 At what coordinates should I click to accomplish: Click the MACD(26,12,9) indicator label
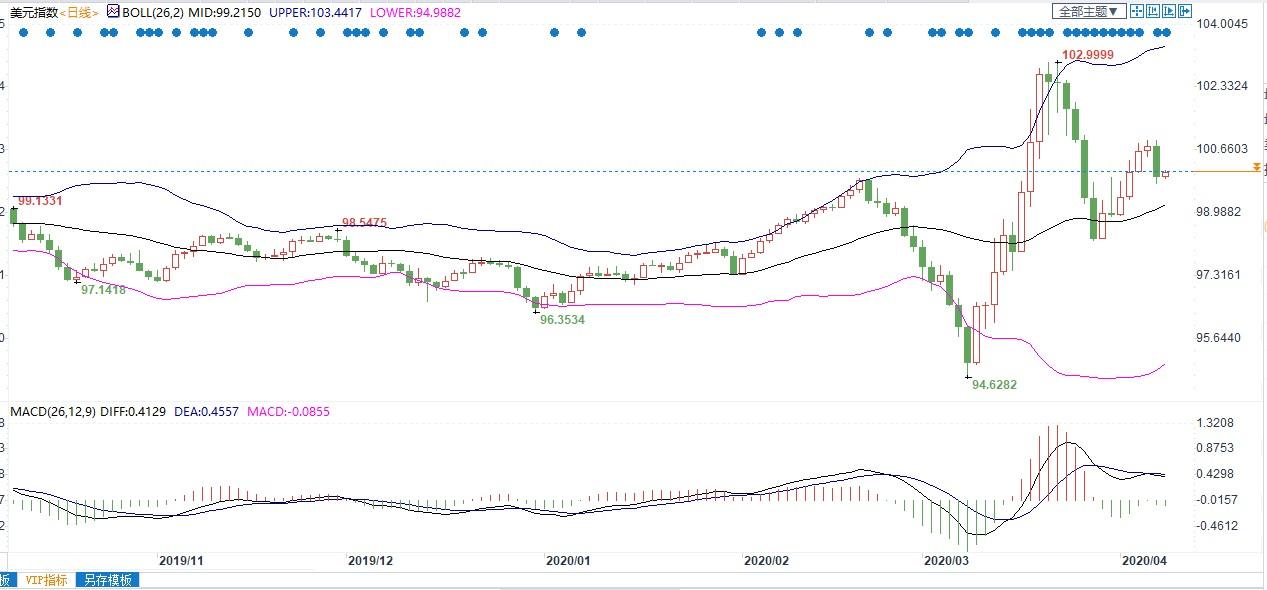coord(51,411)
